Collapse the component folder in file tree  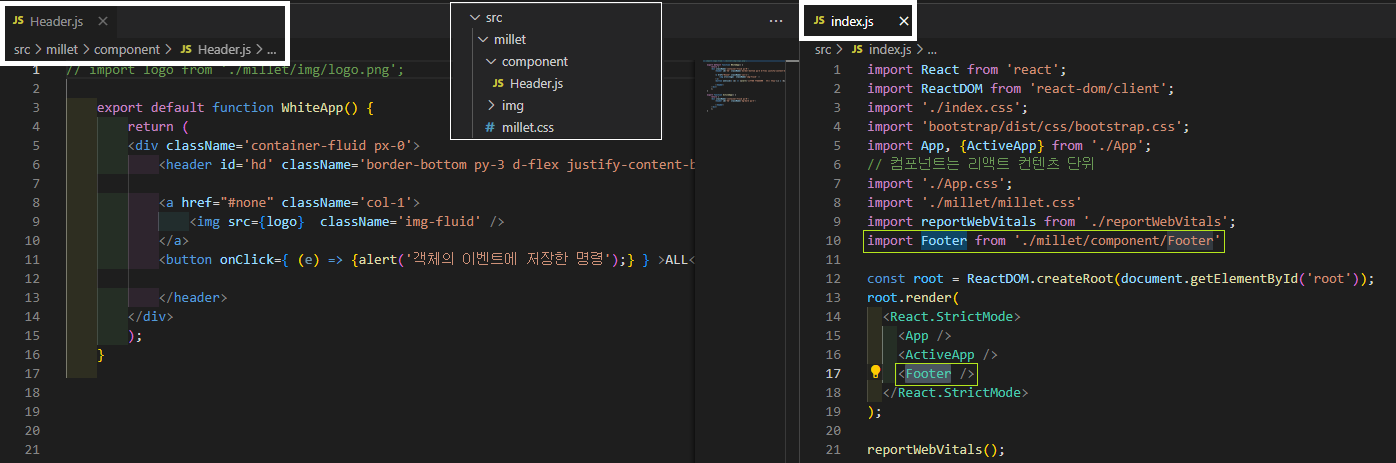click(x=534, y=61)
